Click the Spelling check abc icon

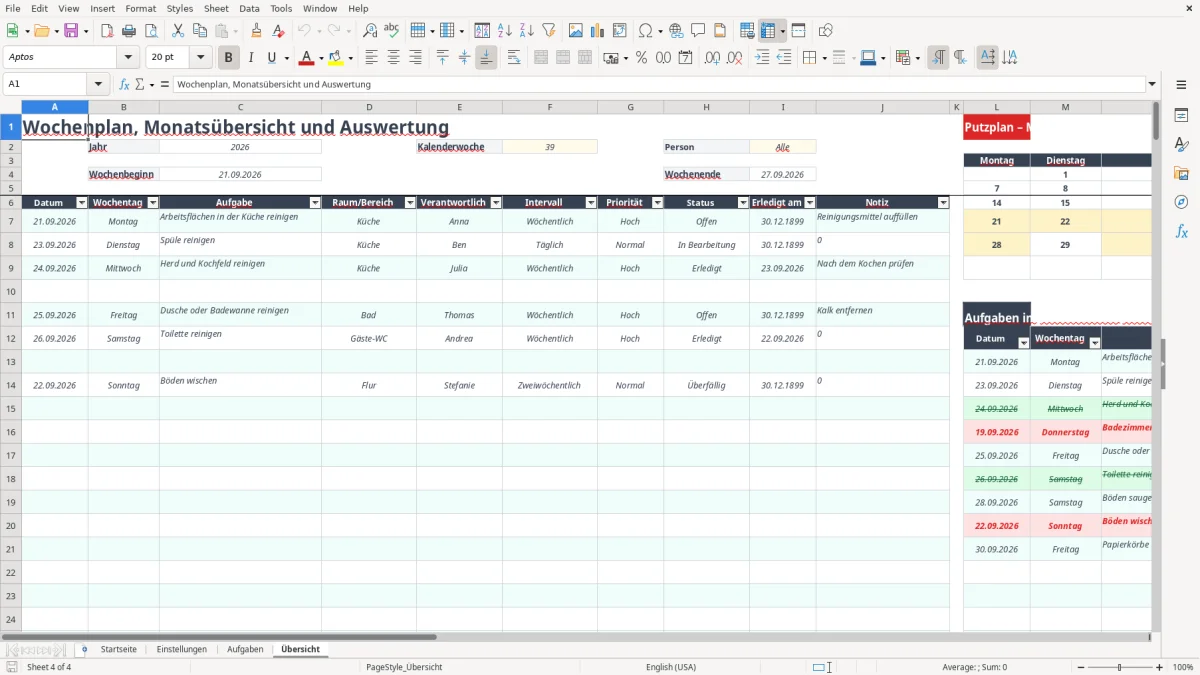392,31
